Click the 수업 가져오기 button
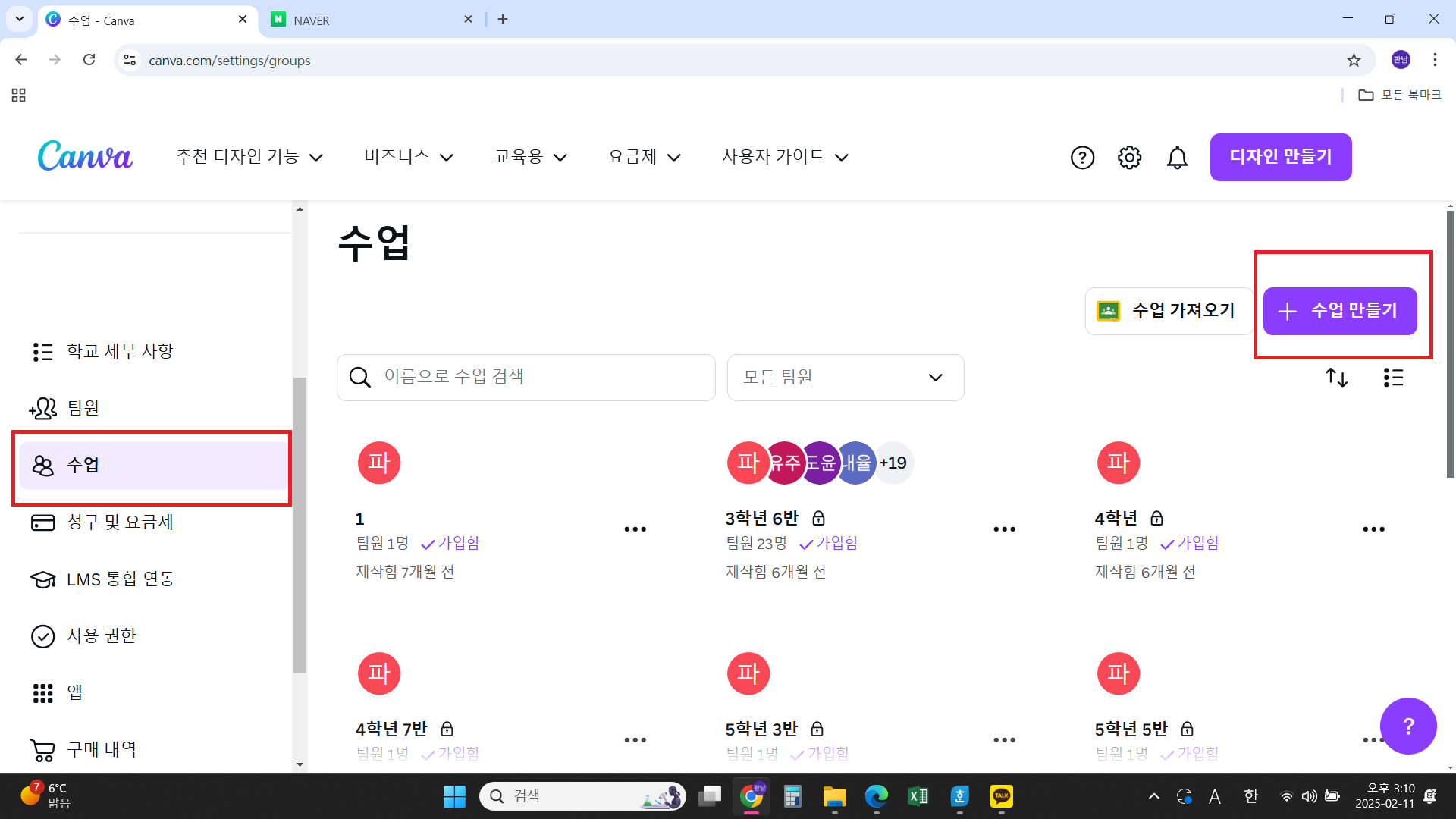This screenshot has height=819, width=1456. (1169, 311)
